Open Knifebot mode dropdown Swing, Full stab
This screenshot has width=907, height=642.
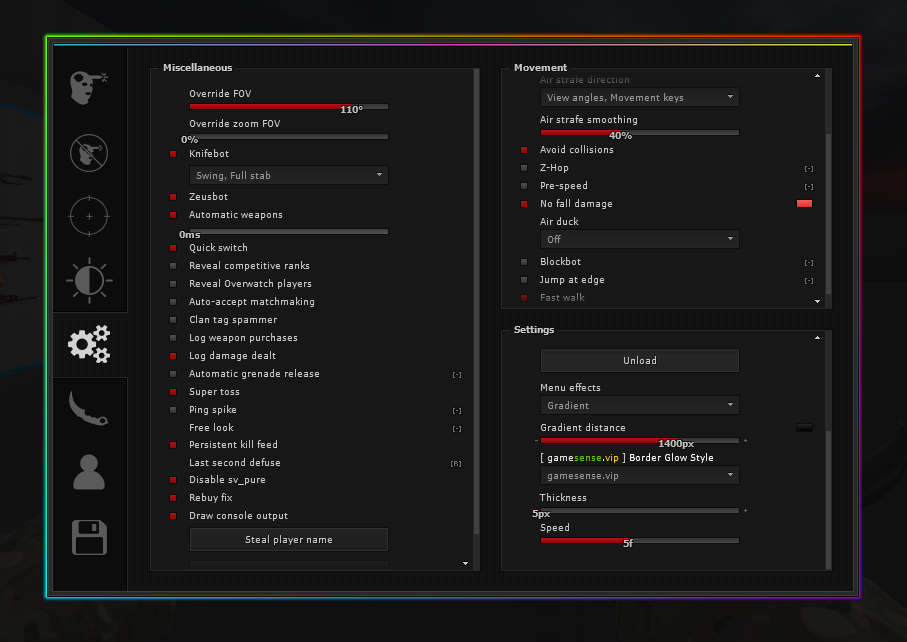click(x=289, y=175)
